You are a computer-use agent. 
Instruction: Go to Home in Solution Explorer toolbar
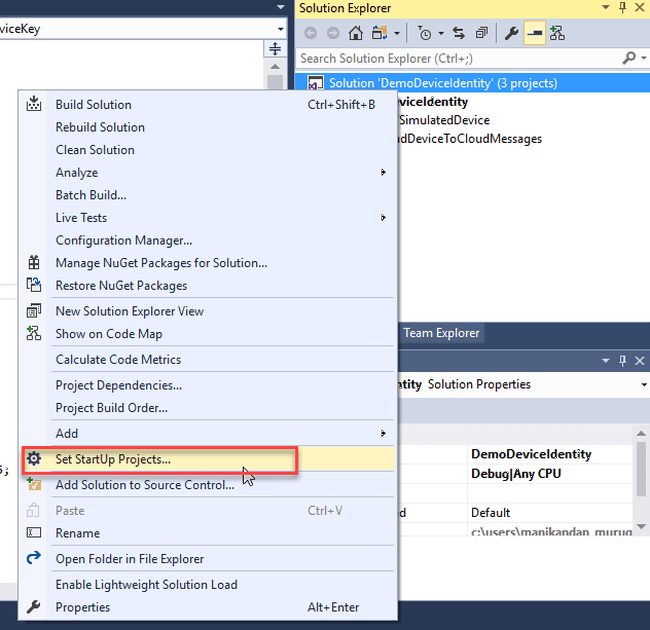coord(355,33)
